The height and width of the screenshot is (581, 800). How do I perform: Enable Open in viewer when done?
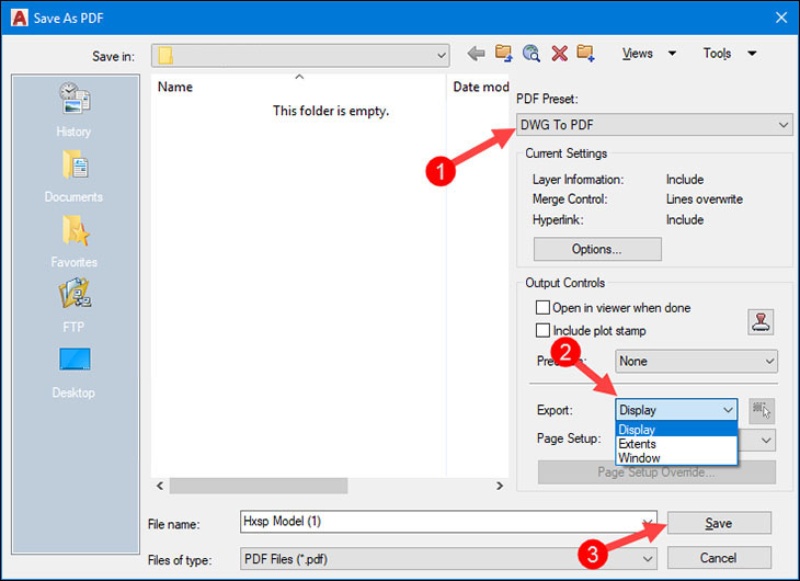(x=543, y=308)
